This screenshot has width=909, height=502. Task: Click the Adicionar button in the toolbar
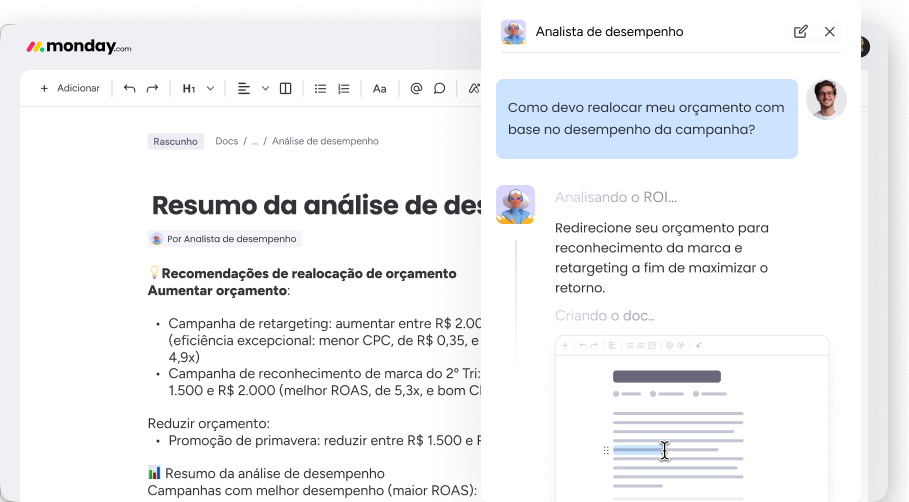(x=70, y=88)
